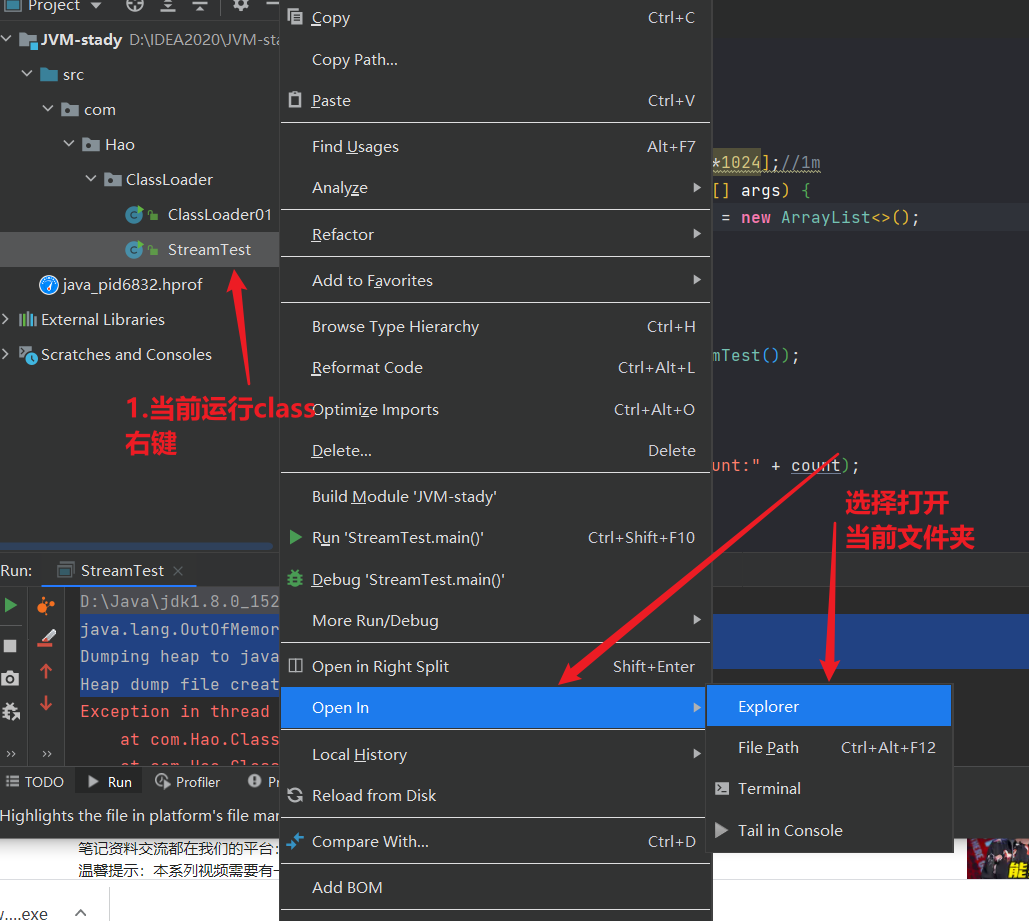
Task: Click the collapse all icon in Project toolbar
Action: [x=200, y=6]
